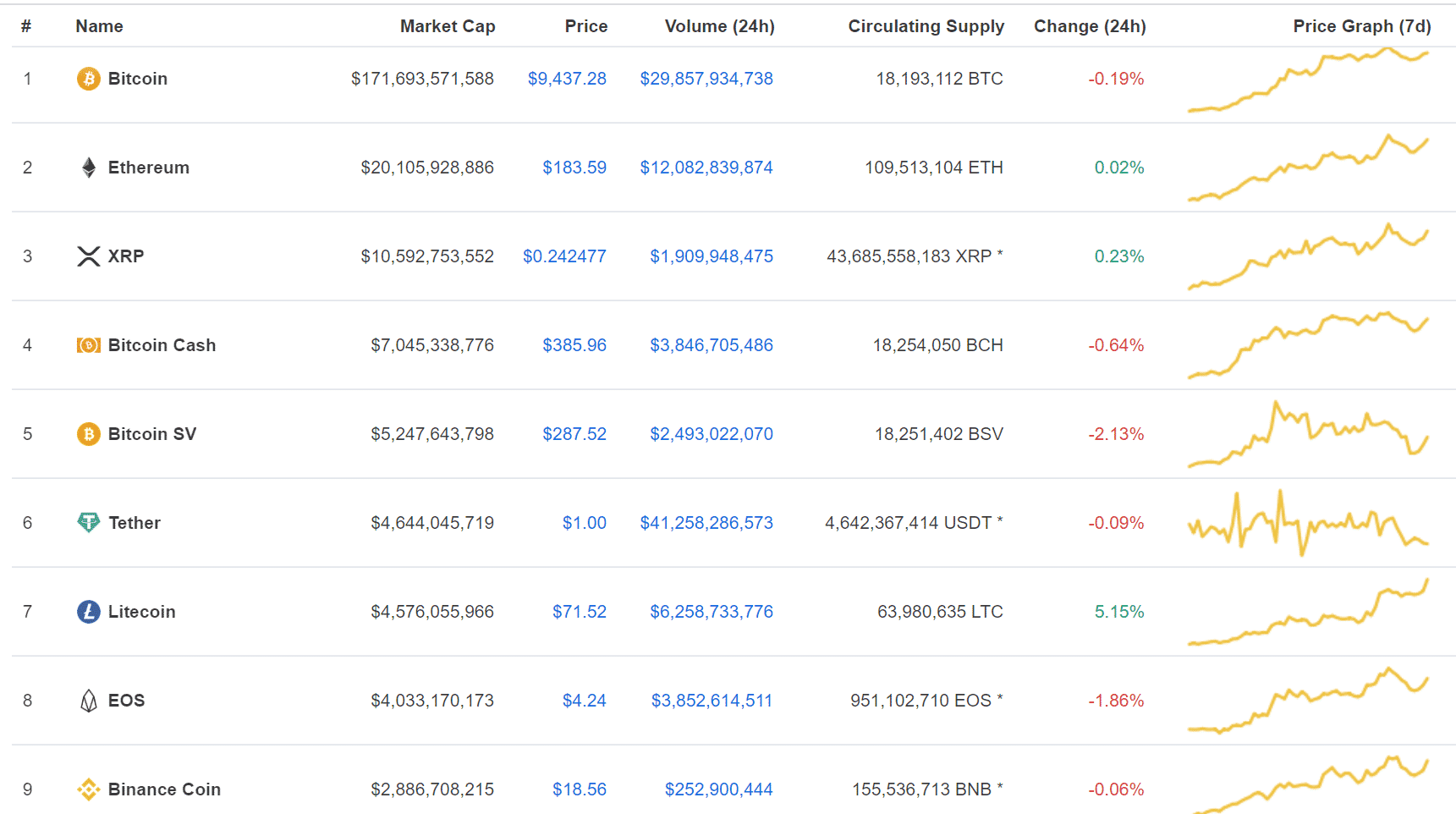Click Ethereum volume $12,082,839,874
1456x814 pixels.
[x=706, y=168]
